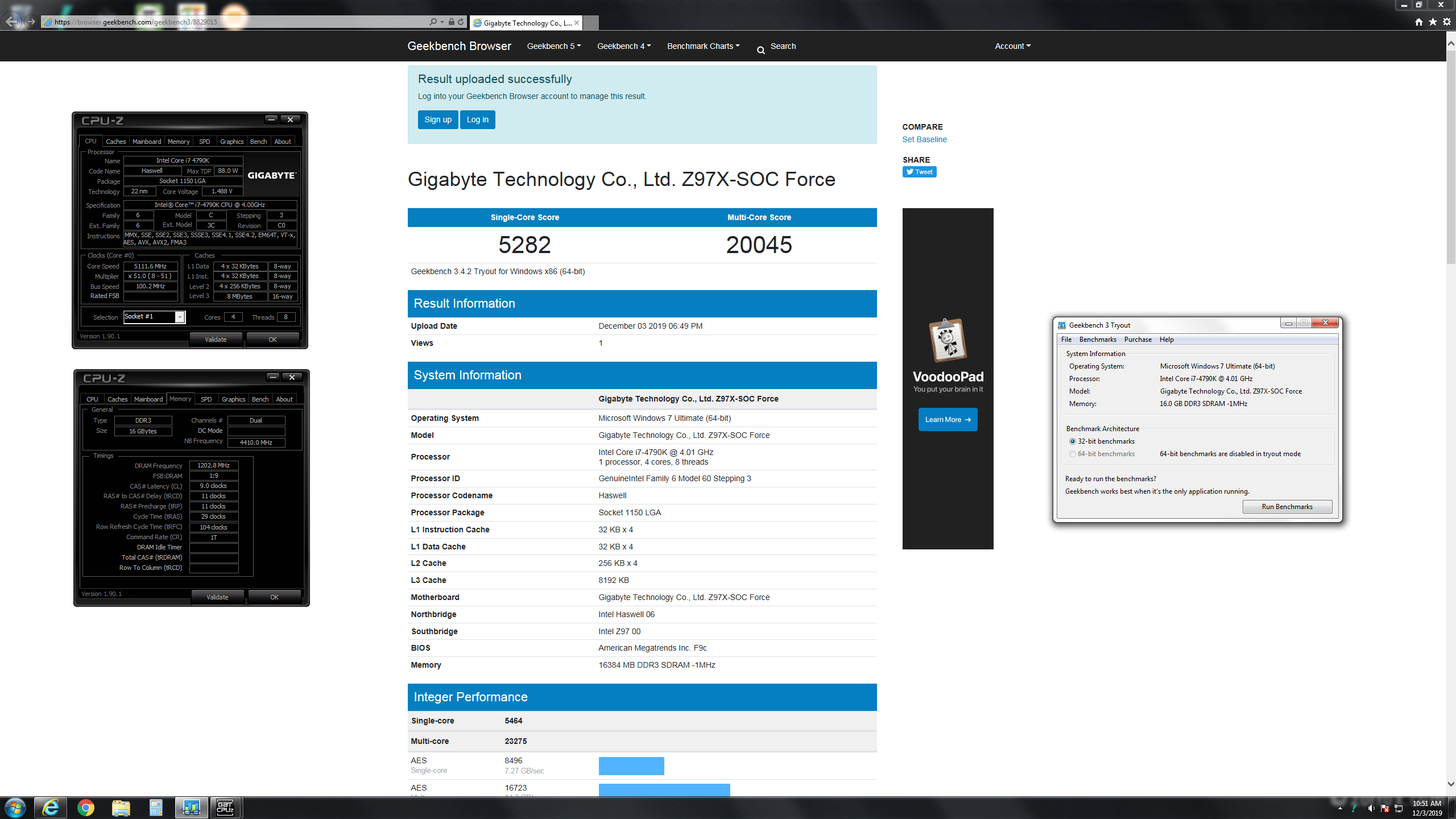Click the VoodooPad ad clipboard image

[948, 341]
